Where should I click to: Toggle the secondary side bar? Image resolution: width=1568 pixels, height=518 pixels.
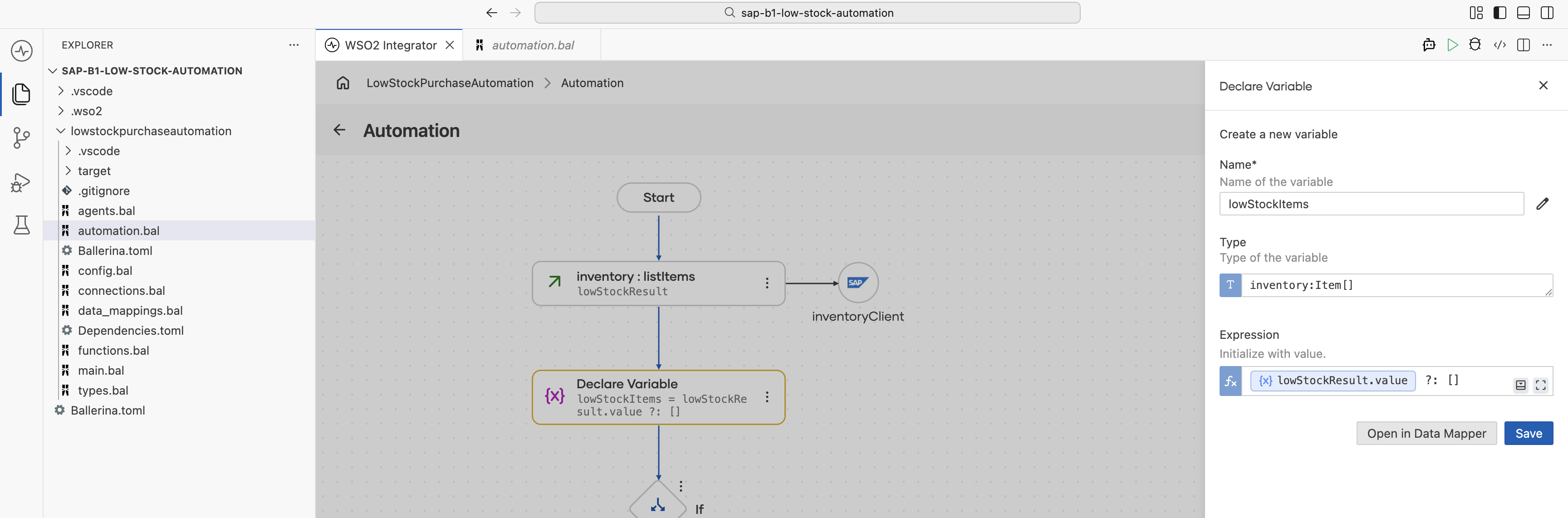[x=1547, y=13]
